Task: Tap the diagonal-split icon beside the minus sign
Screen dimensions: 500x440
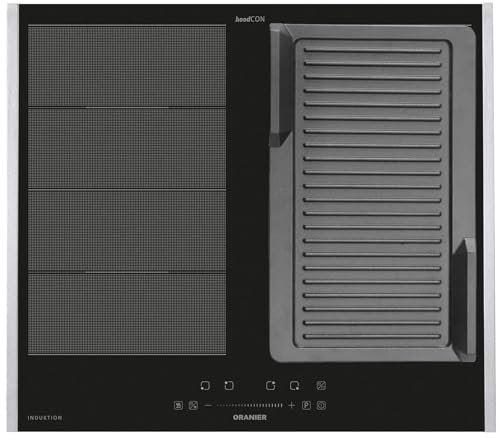Action: pos(193,405)
